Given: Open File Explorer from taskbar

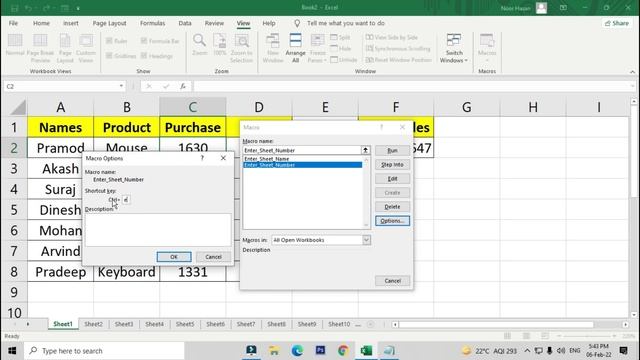Looking at the screenshot, I should pos(274,351).
